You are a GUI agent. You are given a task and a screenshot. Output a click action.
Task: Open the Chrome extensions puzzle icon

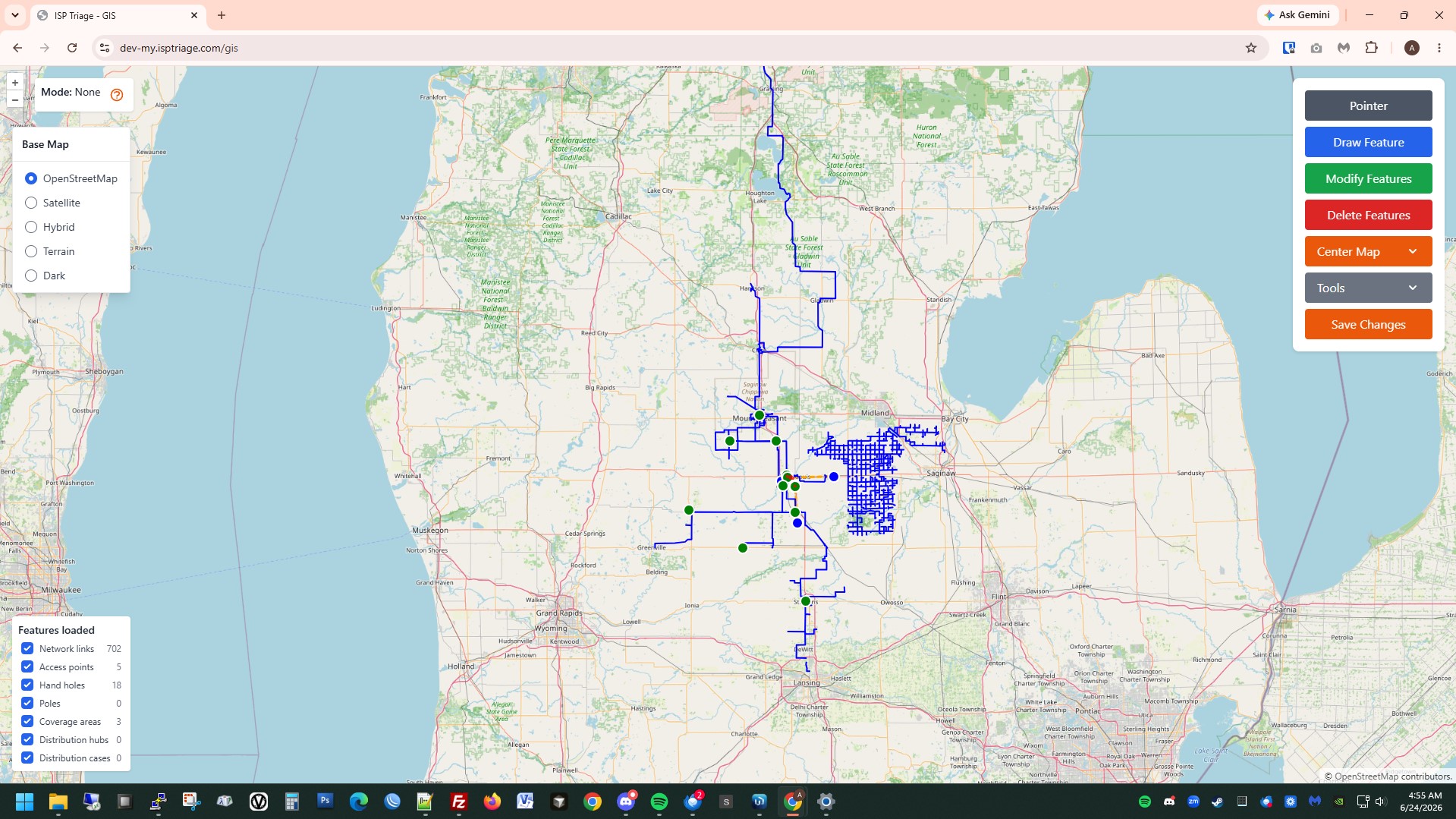1371,48
